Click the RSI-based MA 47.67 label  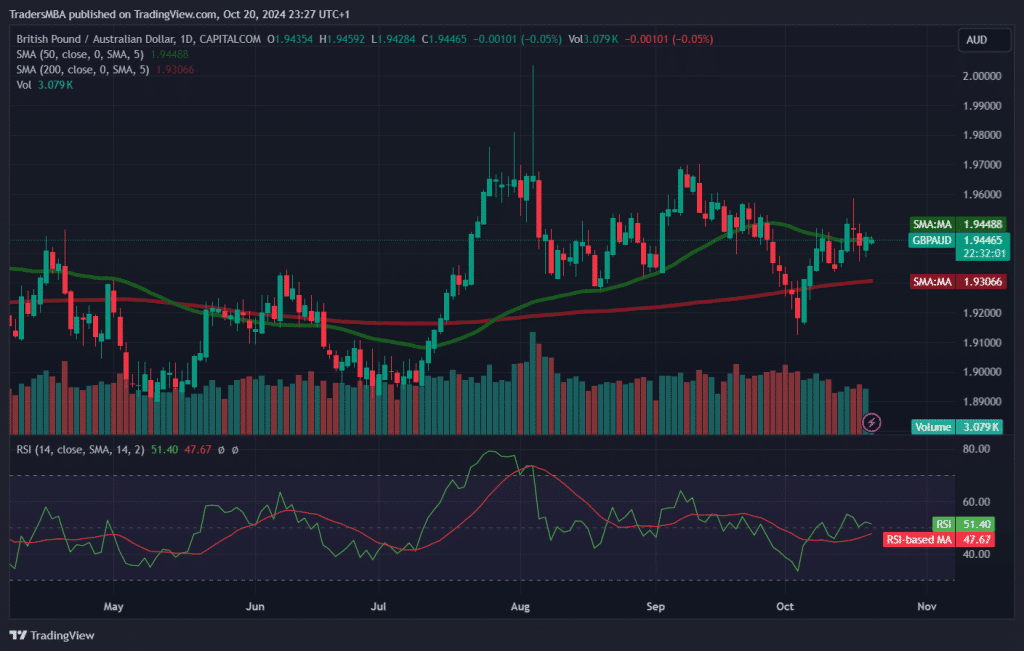click(x=940, y=539)
